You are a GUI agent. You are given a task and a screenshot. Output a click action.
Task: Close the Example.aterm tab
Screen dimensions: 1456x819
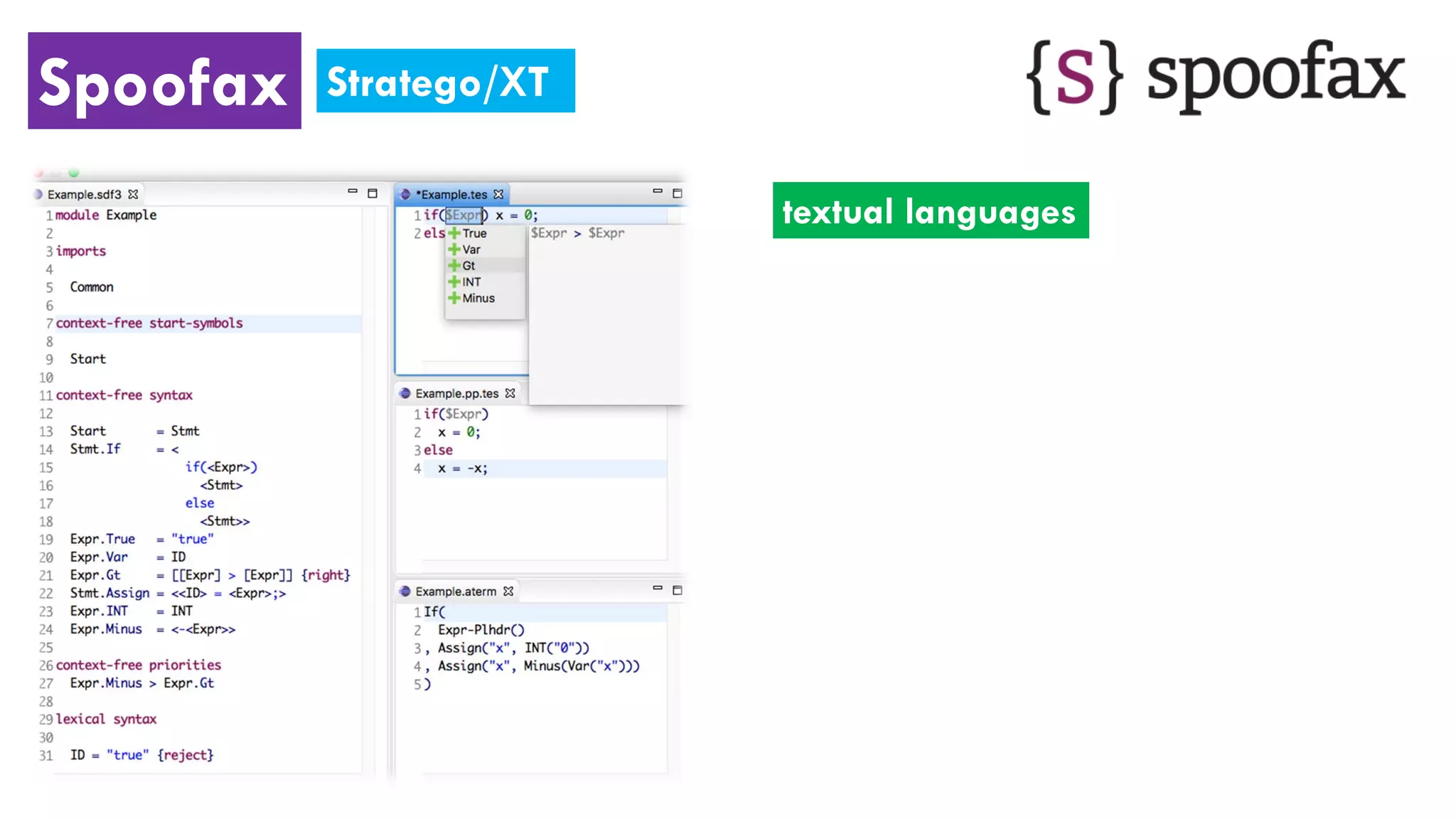pos(508,591)
